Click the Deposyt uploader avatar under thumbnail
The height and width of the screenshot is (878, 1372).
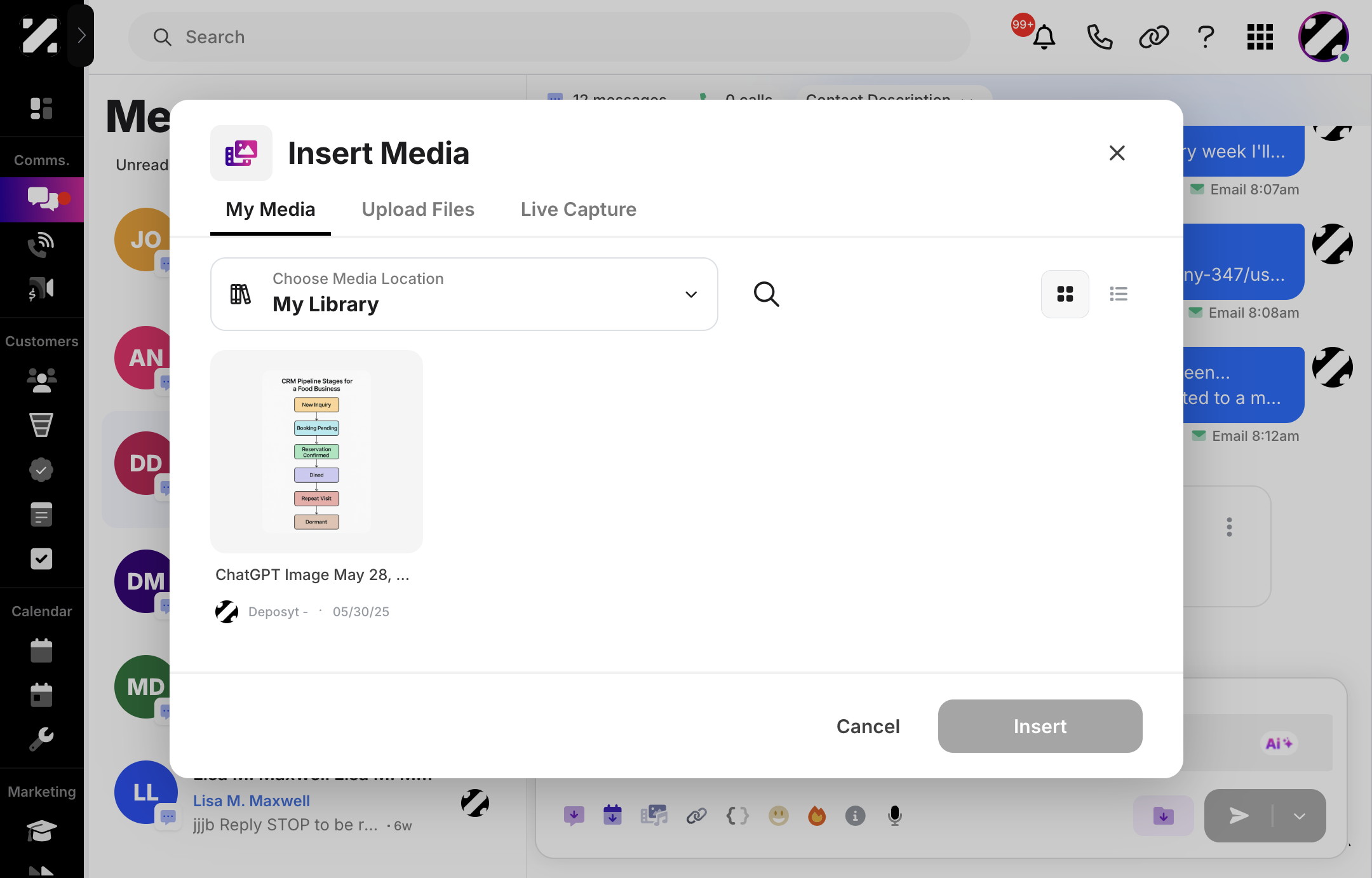[x=227, y=612]
